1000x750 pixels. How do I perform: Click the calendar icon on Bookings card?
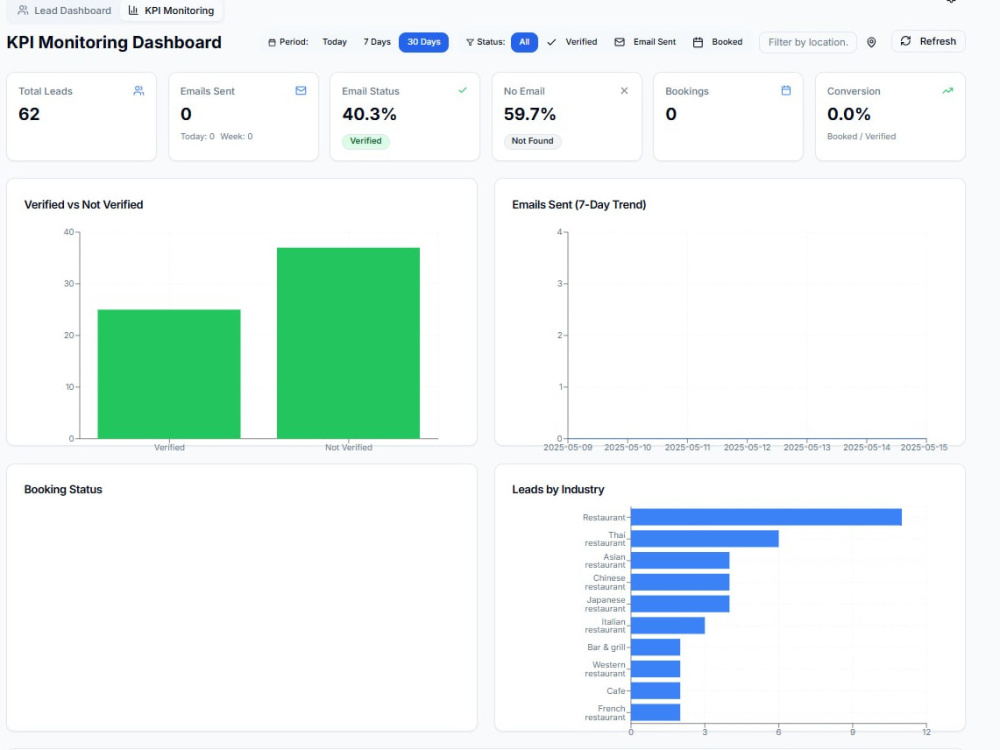pyautogui.click(x=786, y=91)
